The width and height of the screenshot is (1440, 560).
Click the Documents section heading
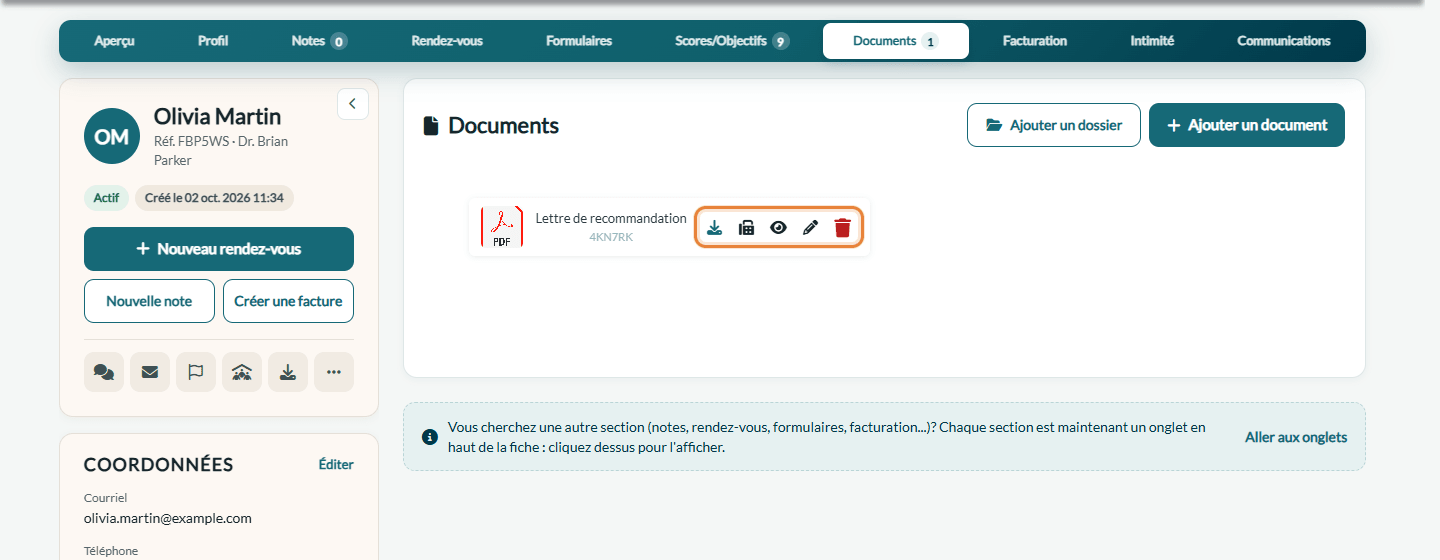(x=503, y=126)
